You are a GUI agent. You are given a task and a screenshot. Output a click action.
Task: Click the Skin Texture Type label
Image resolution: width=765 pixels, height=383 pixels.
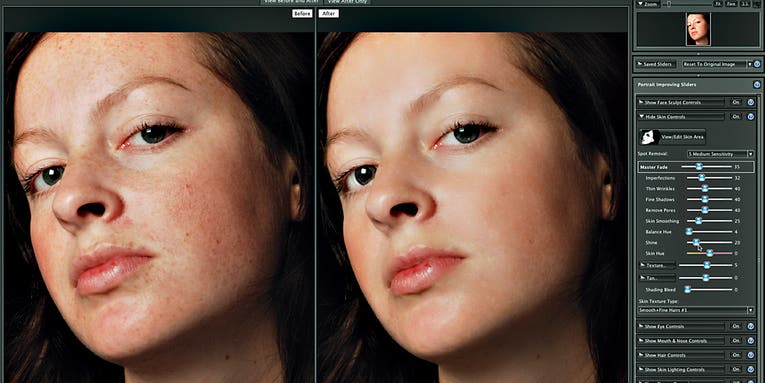coord(658,301)
